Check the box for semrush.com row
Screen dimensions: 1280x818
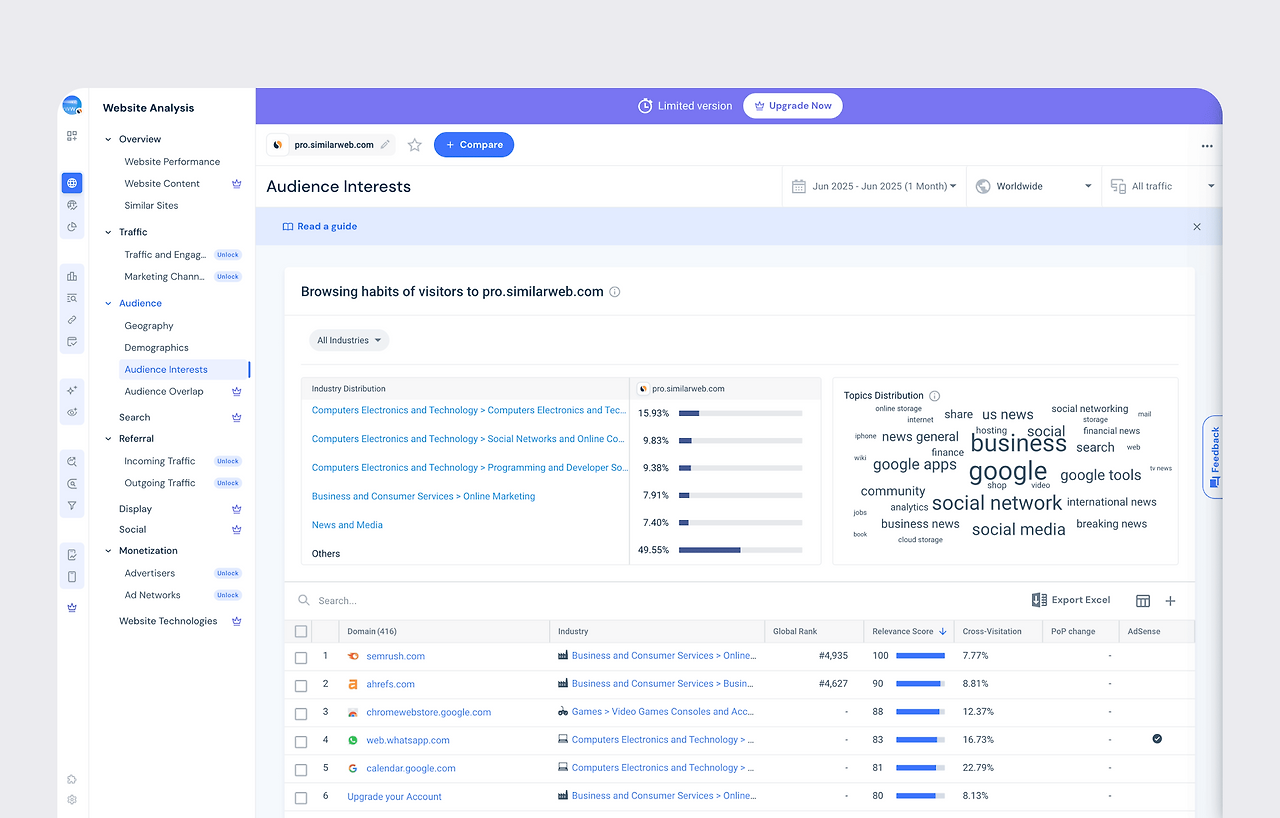pyautogui.click(x=301, y=658)
